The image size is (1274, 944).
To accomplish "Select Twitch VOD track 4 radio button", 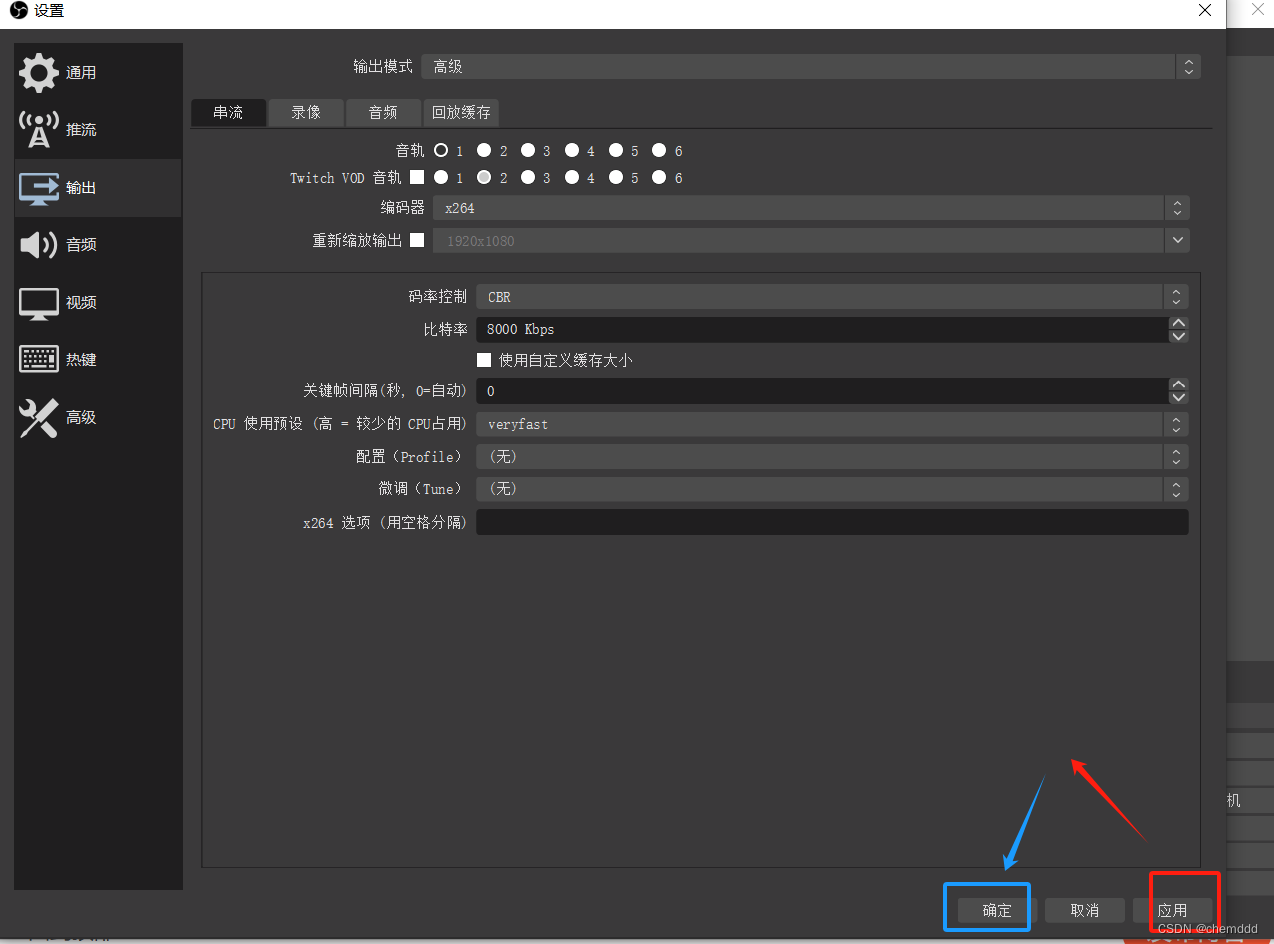I will coord(572,177).
